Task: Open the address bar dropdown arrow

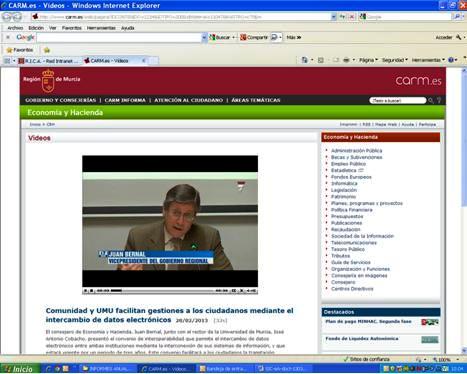Action: click(x=334, y=17)
